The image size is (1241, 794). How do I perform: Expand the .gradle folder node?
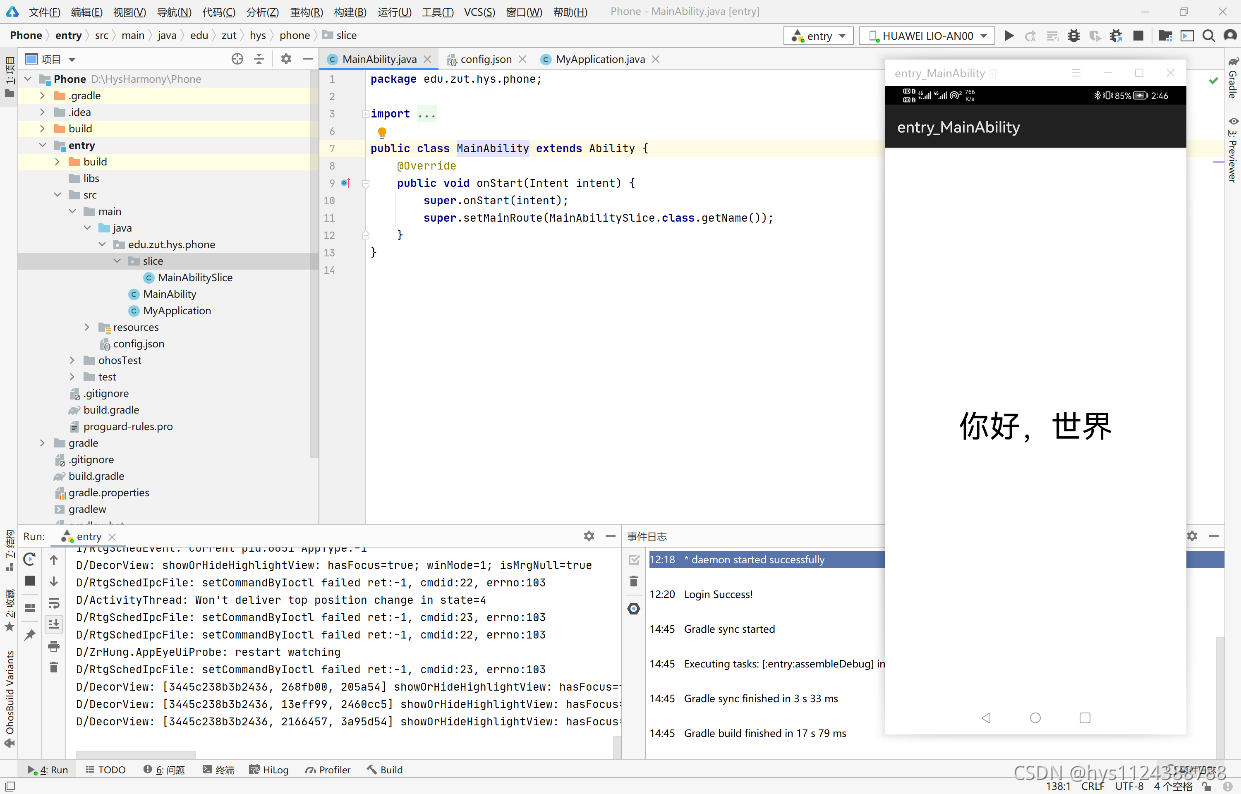point(43,96)
